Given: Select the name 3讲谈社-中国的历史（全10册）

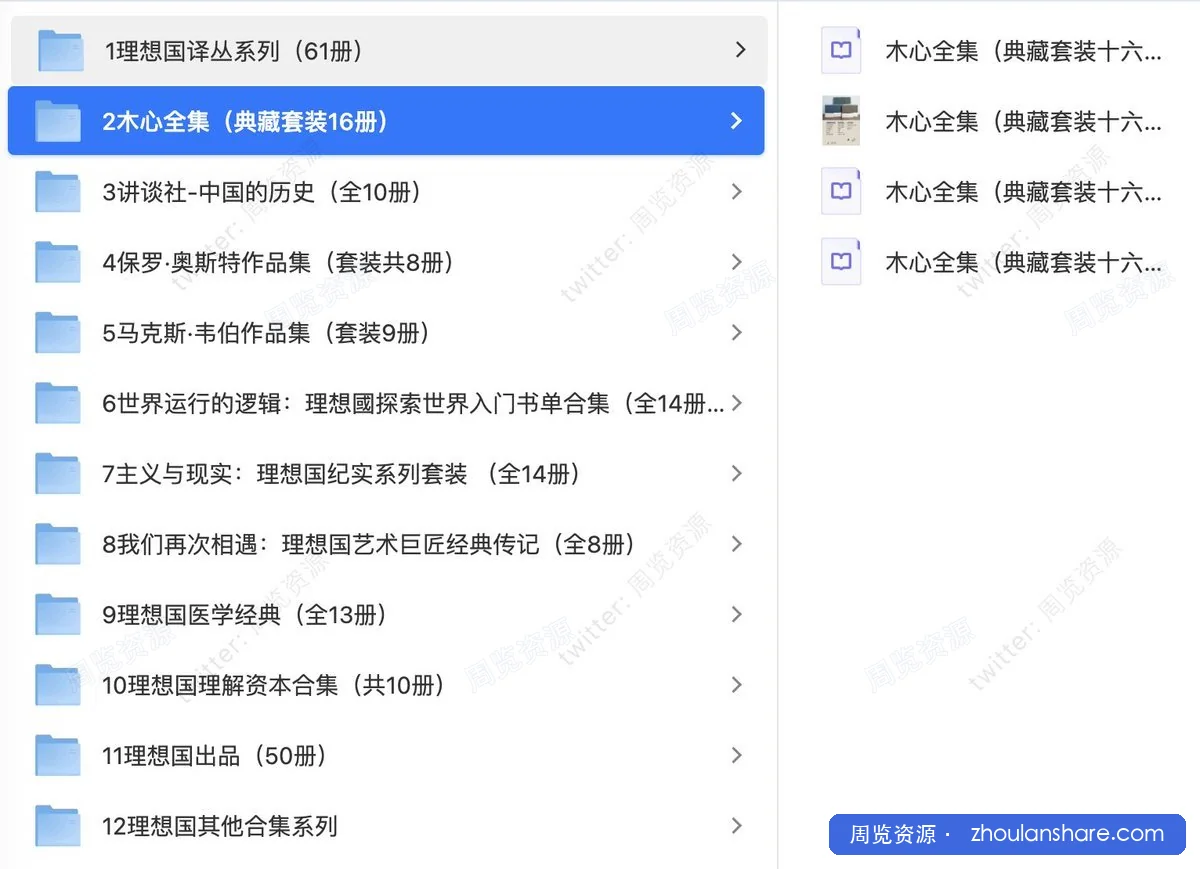Looking at the screenshot, I should coord(262,192).
